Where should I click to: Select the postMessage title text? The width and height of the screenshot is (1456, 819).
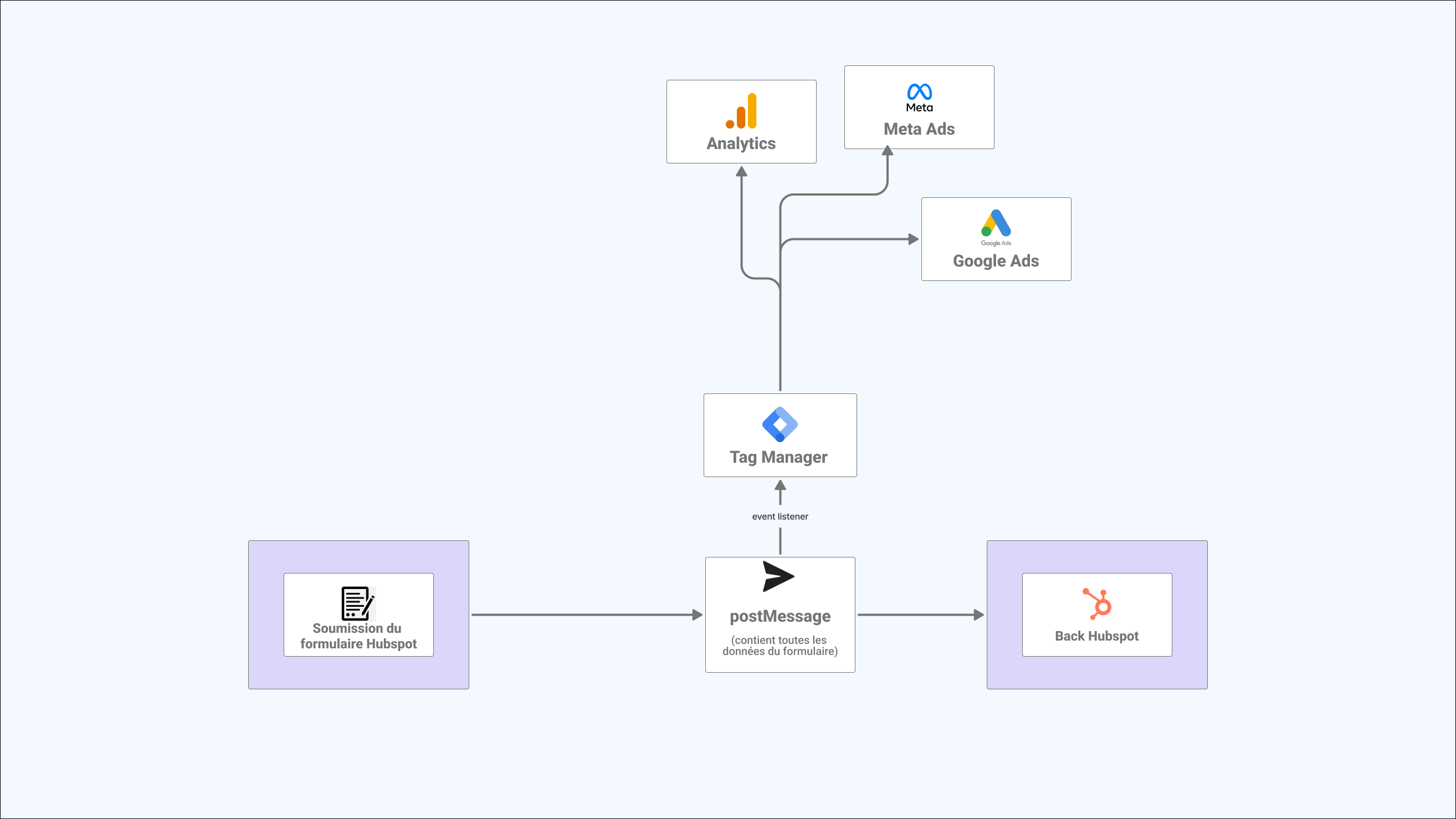click(x=780, y=616)
